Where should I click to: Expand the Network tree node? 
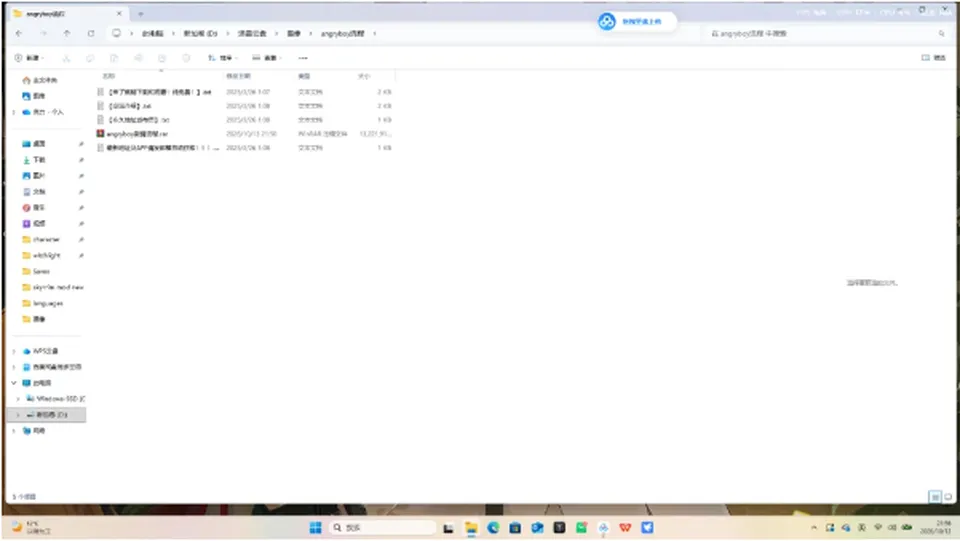[14, 431]
